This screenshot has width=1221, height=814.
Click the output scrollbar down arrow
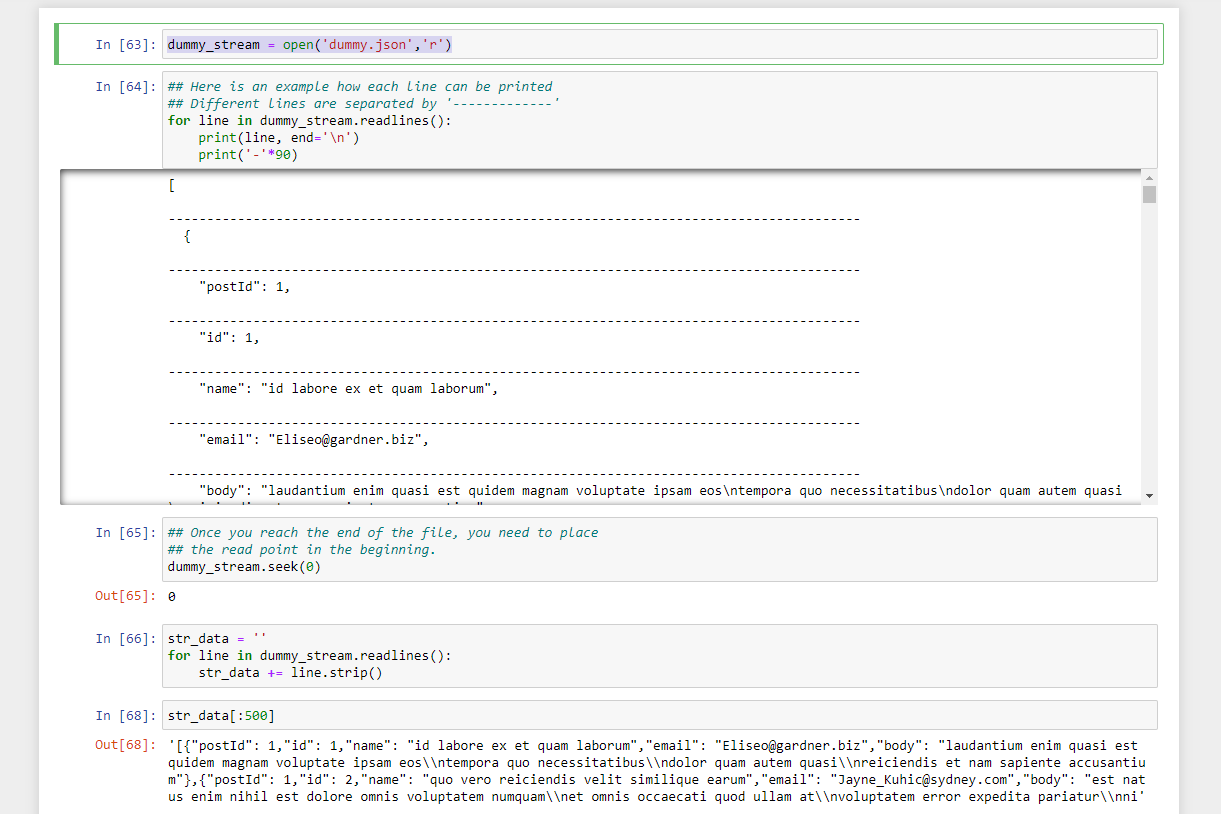1149,495
